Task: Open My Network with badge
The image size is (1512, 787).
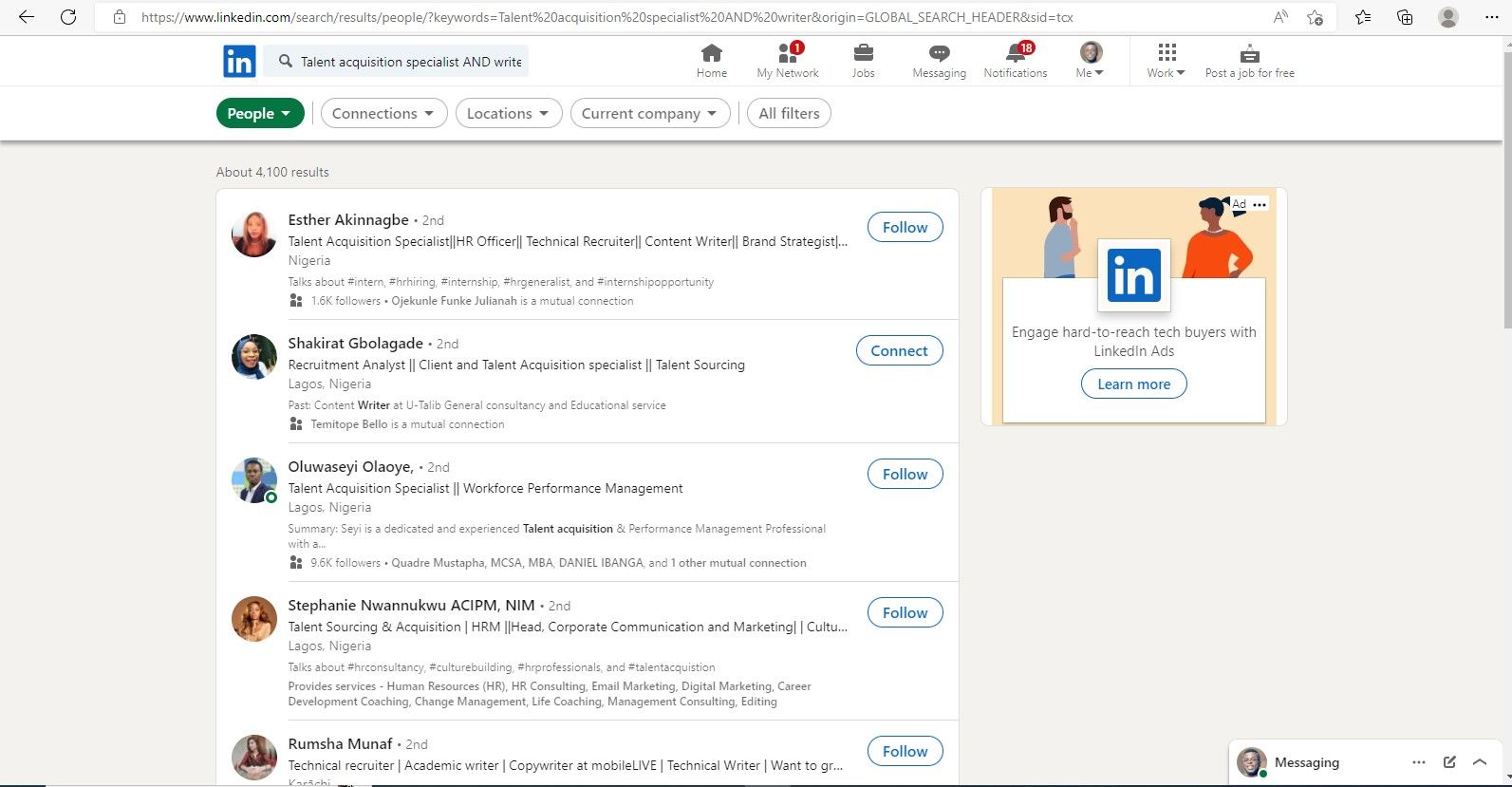Action: (x=788, y=61)
